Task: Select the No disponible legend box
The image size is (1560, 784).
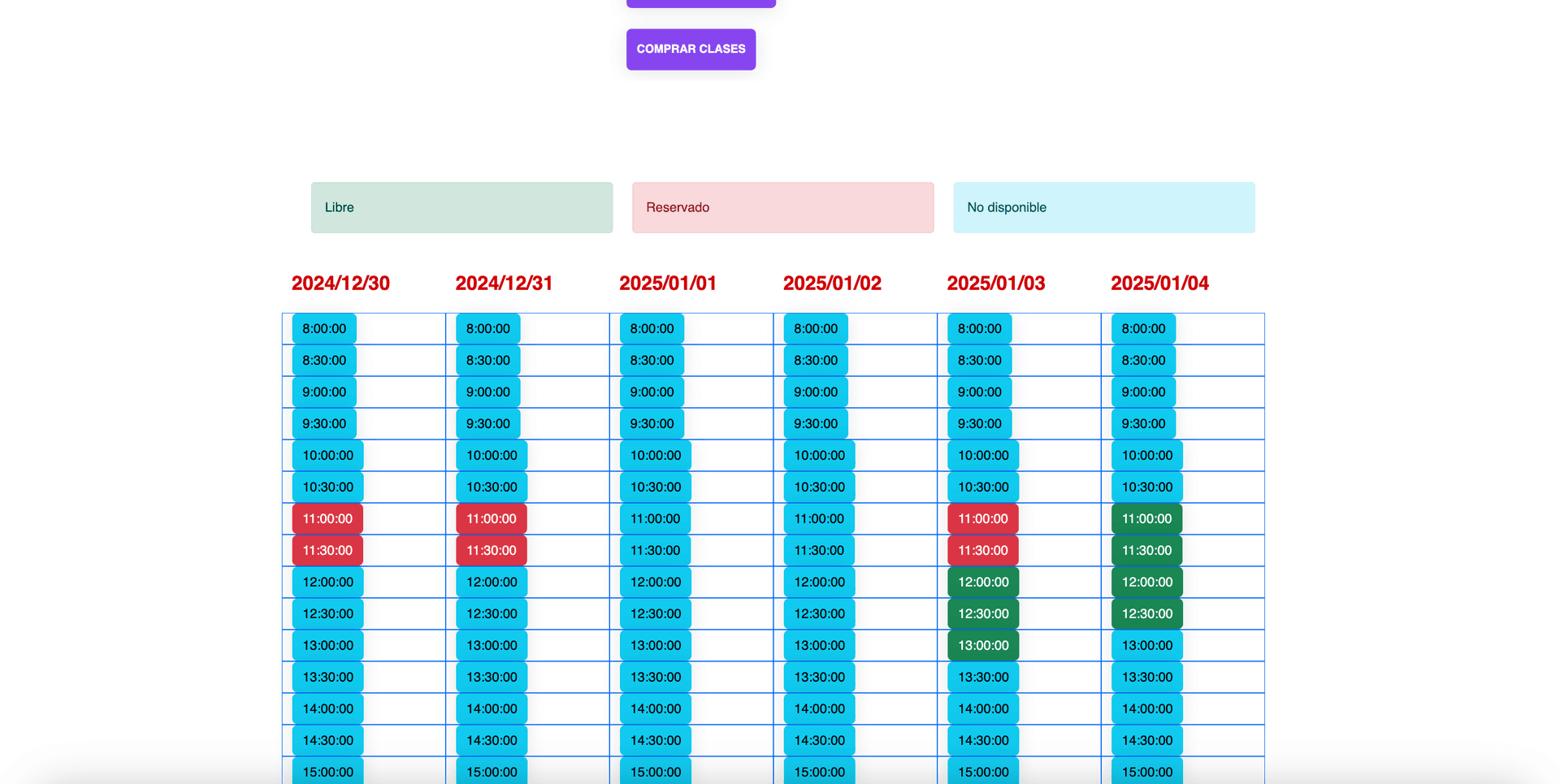Action: (1103, 207)
